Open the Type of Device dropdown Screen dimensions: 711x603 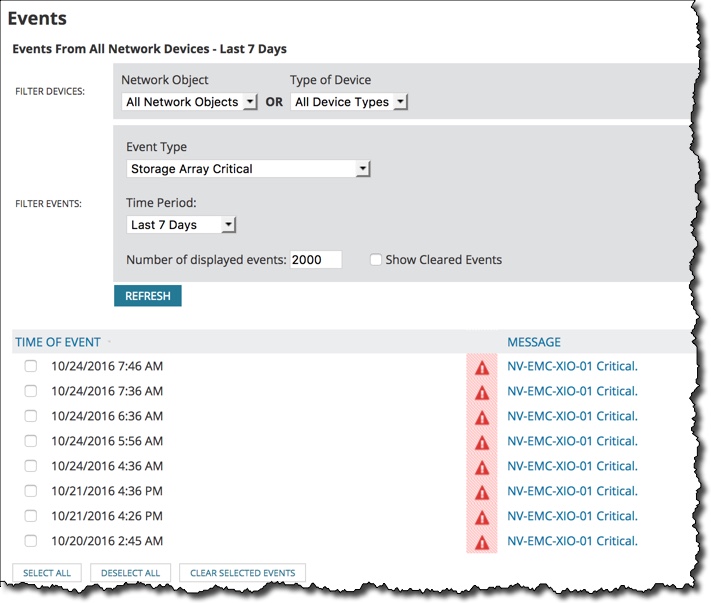349,102
